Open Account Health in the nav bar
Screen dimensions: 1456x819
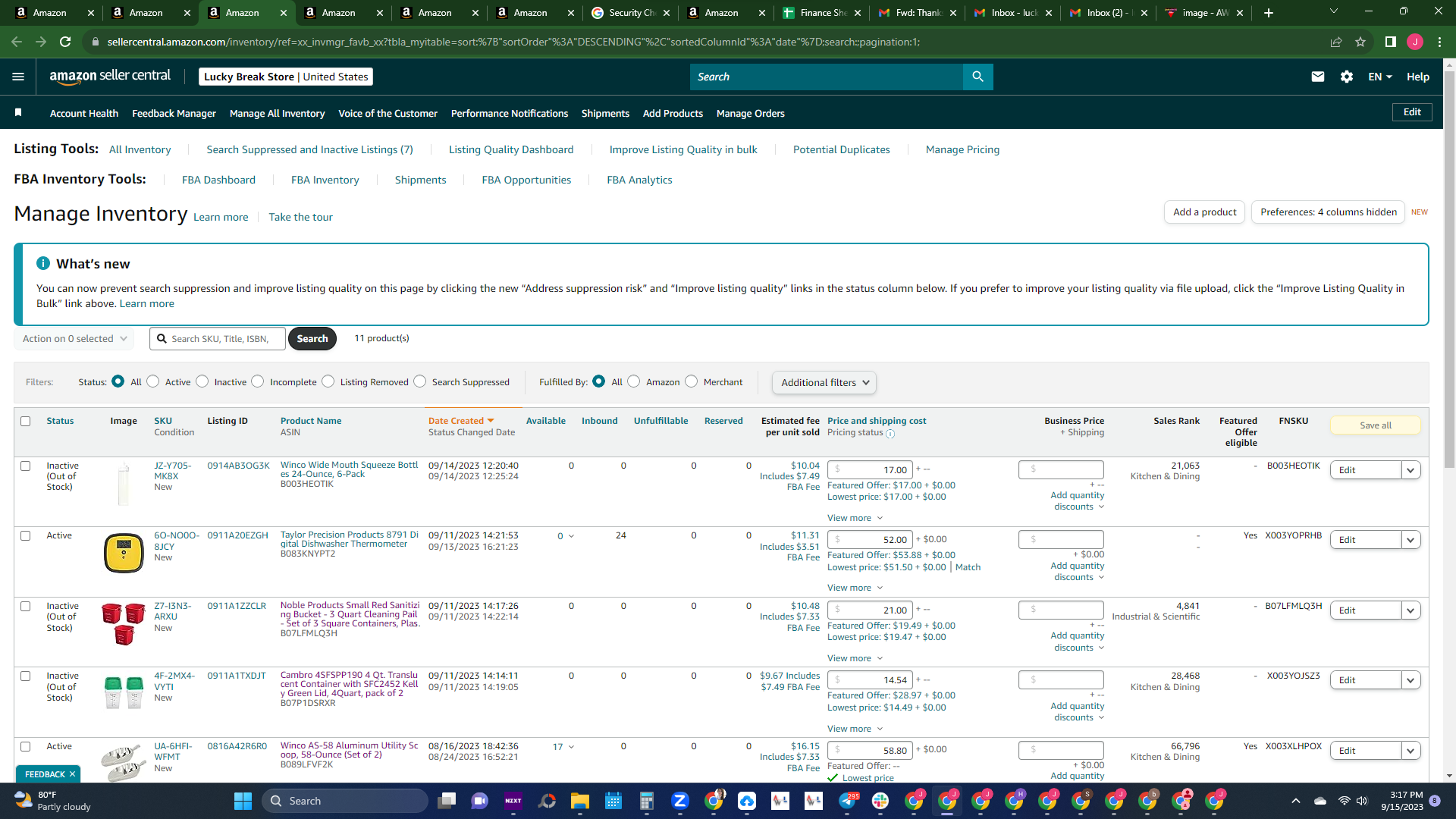[x=84, y=113]
